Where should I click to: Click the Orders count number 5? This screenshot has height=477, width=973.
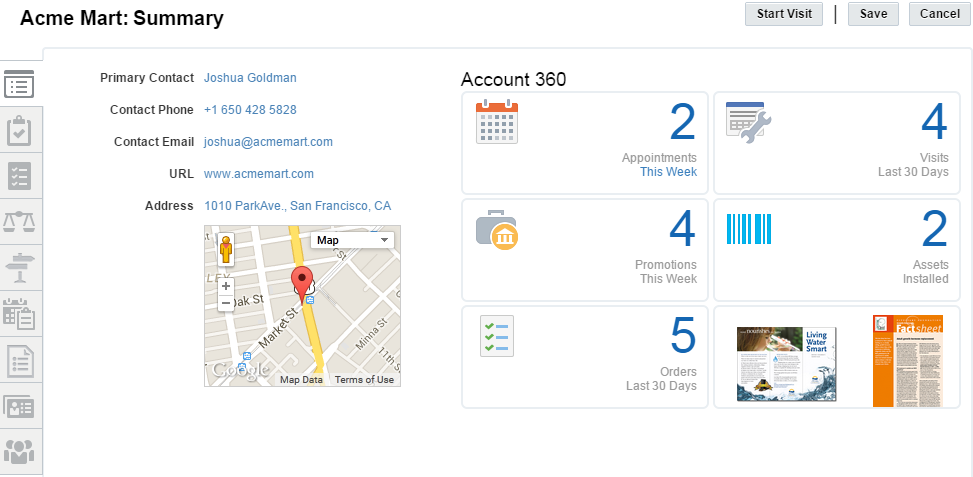pyautogui.click(x=683, y=336)
